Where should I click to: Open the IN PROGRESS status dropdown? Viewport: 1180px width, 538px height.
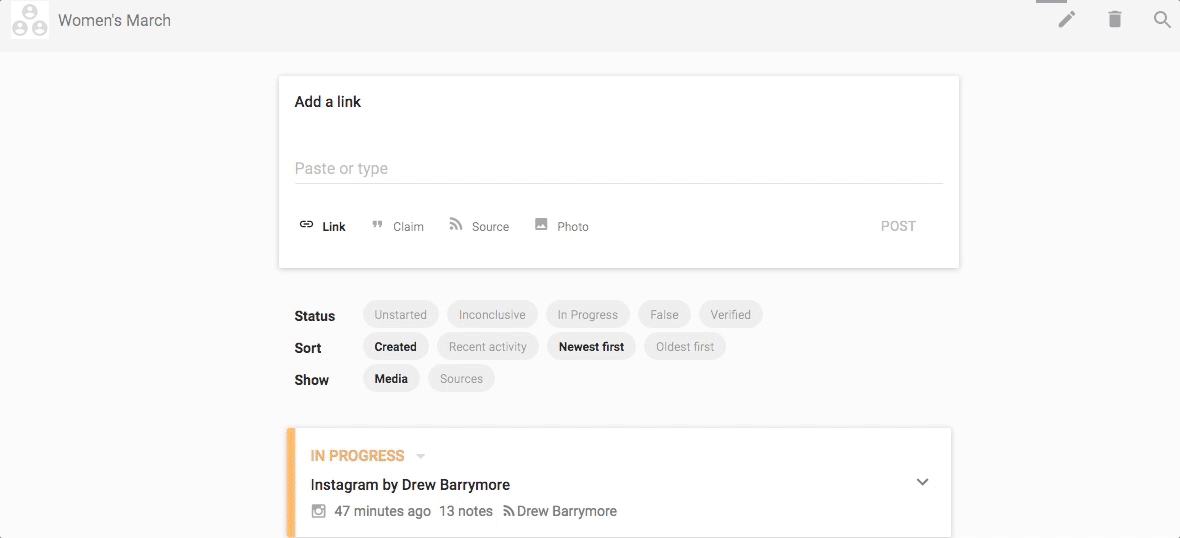pyautogui.click(x=421, y=457)
